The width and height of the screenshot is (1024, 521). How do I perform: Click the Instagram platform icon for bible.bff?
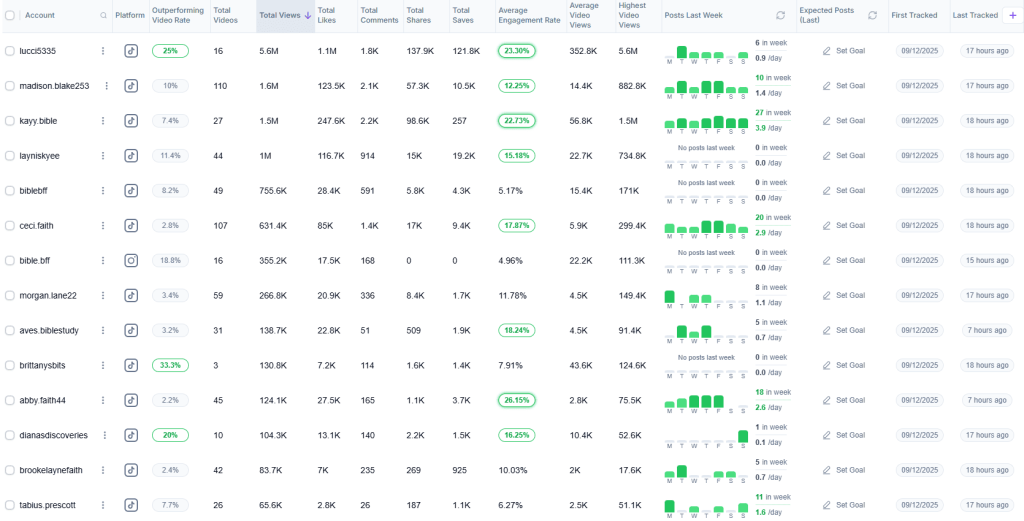coord(131,261)
